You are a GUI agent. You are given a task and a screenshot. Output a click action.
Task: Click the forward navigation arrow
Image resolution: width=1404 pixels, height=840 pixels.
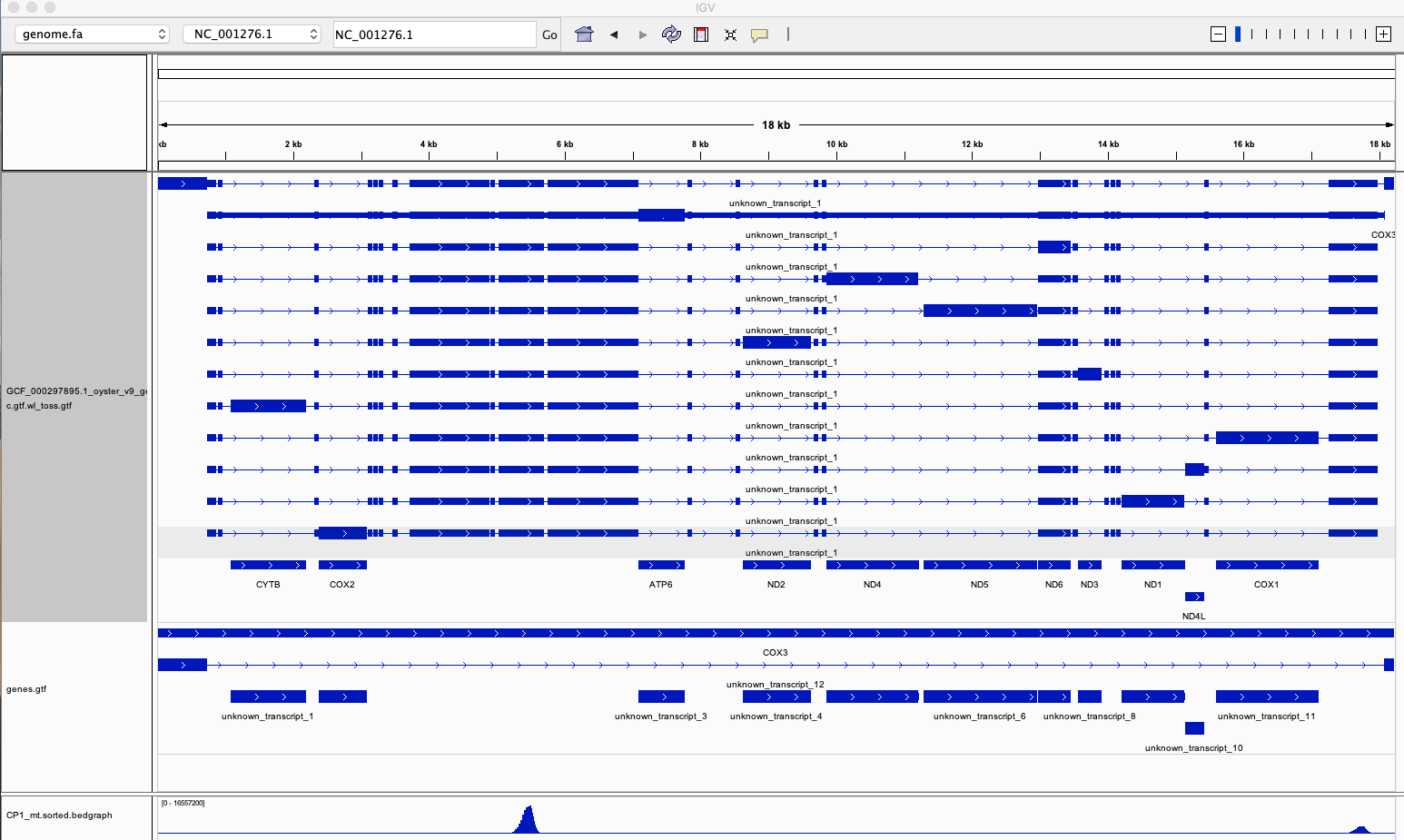pos(642,34)
